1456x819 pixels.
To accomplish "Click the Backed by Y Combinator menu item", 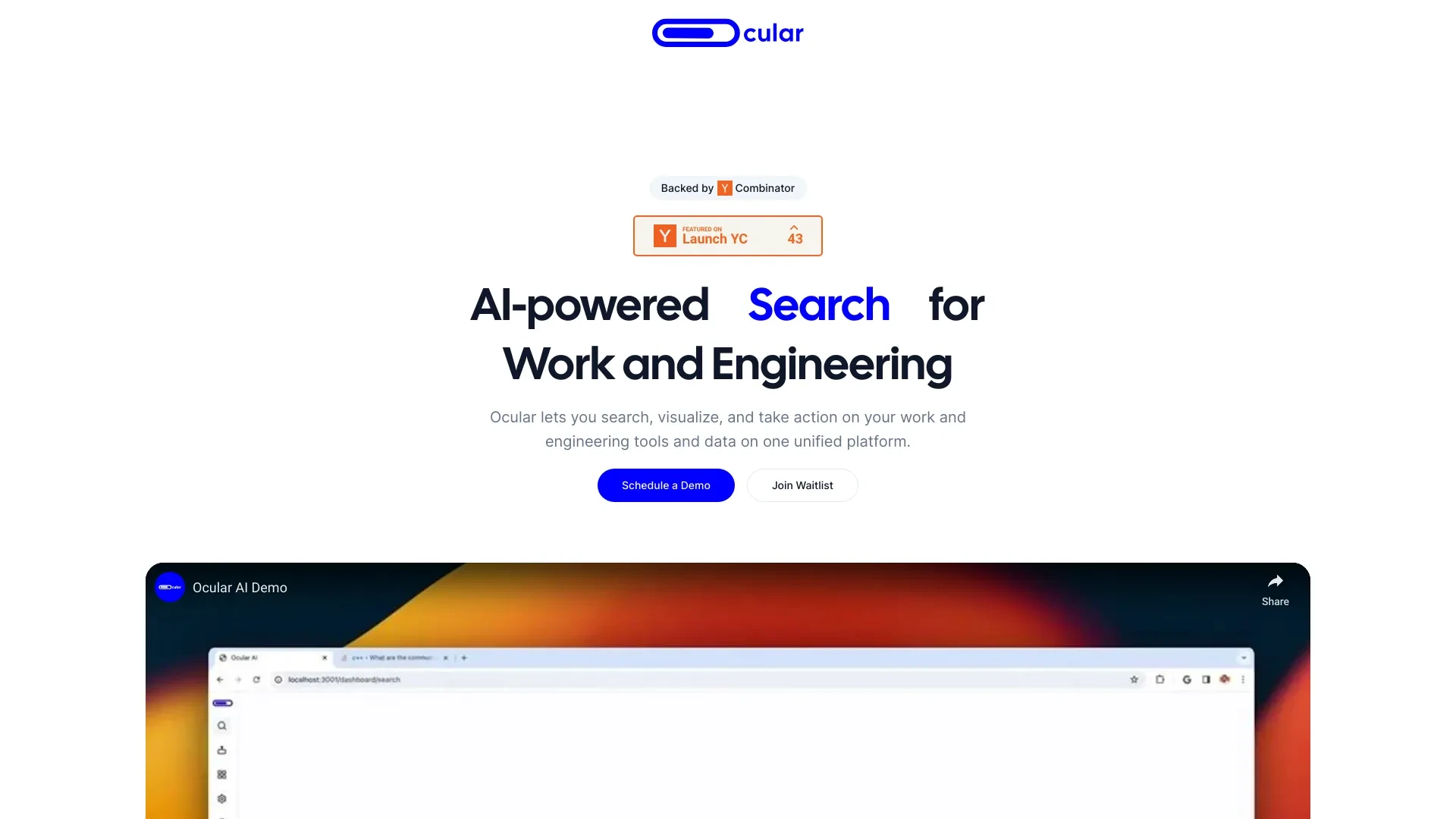I will coord(728,188).
